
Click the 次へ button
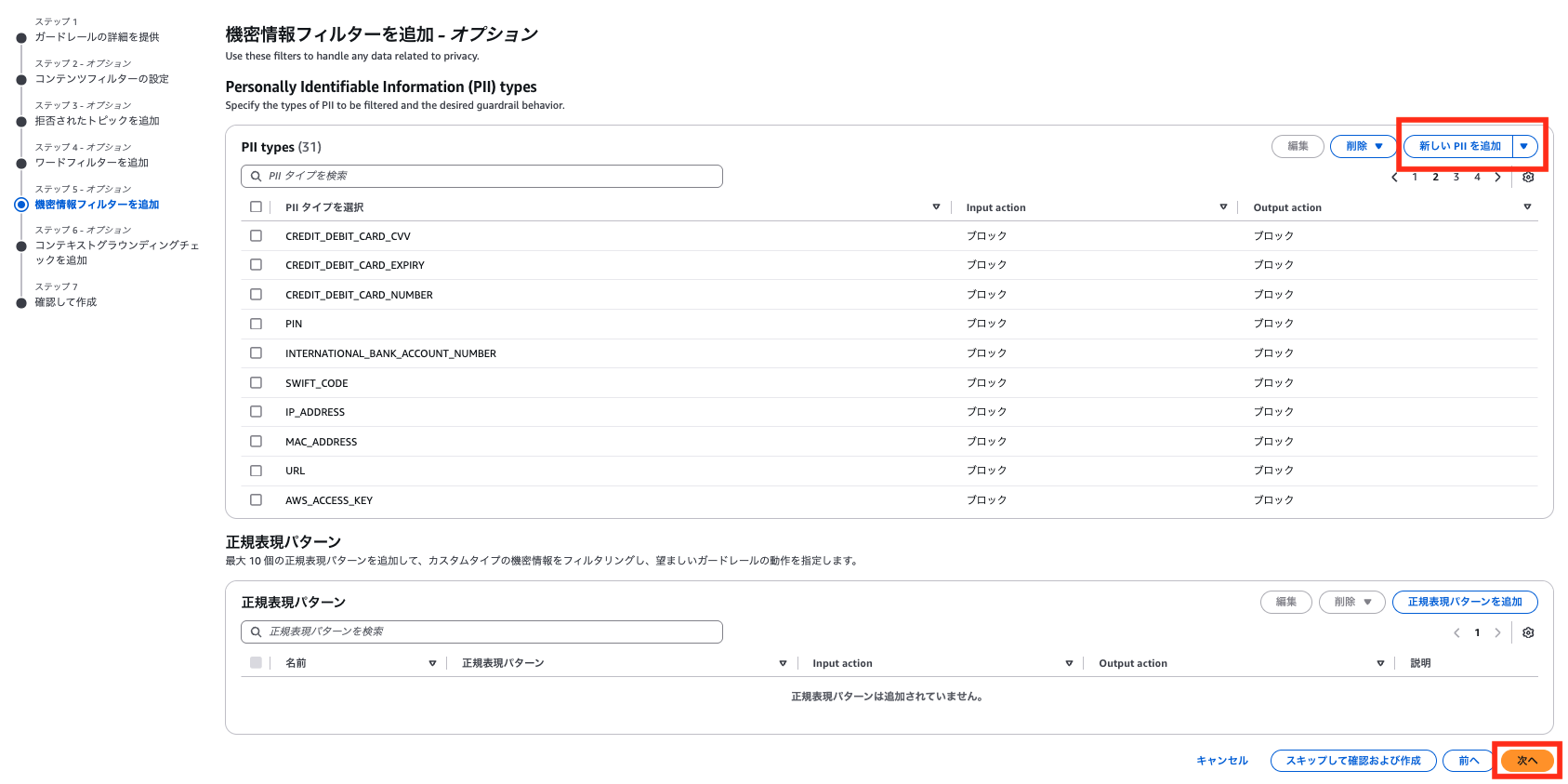[x=1527, y=761]
